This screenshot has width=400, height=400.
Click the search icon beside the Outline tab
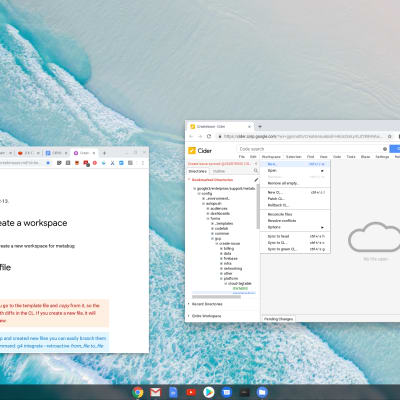tap(256, 171)
